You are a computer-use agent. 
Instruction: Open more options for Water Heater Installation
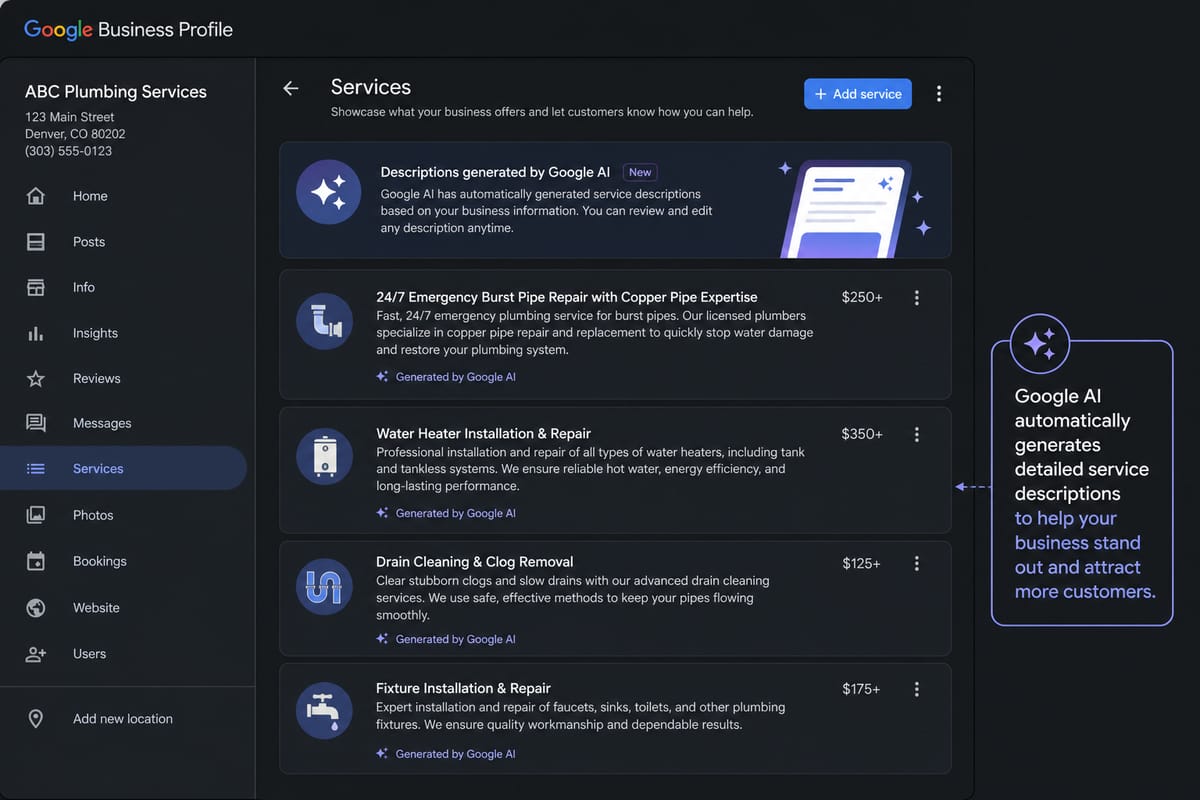[917, 434]
